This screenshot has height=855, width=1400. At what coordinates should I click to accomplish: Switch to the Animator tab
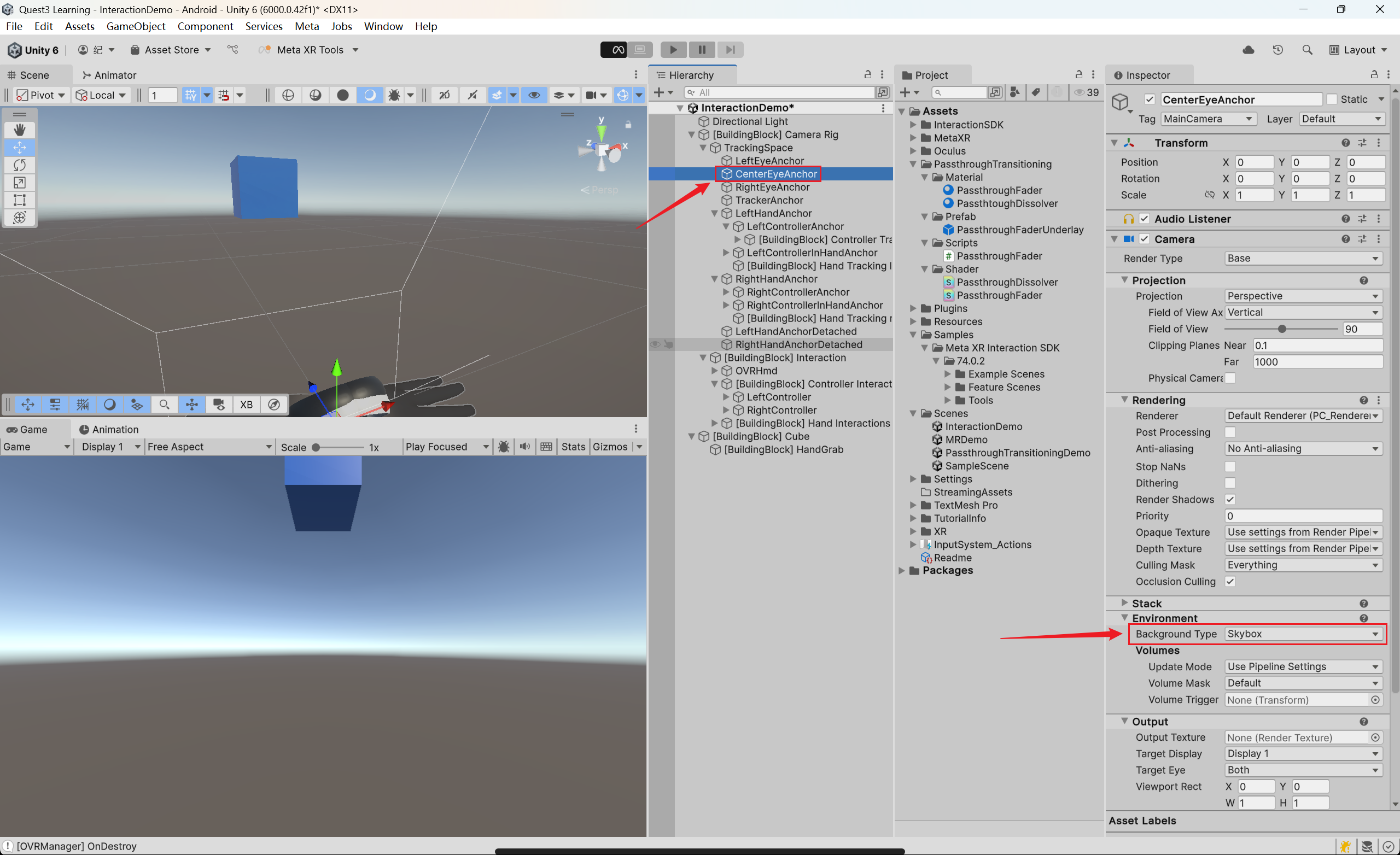[x=109, y=75]
